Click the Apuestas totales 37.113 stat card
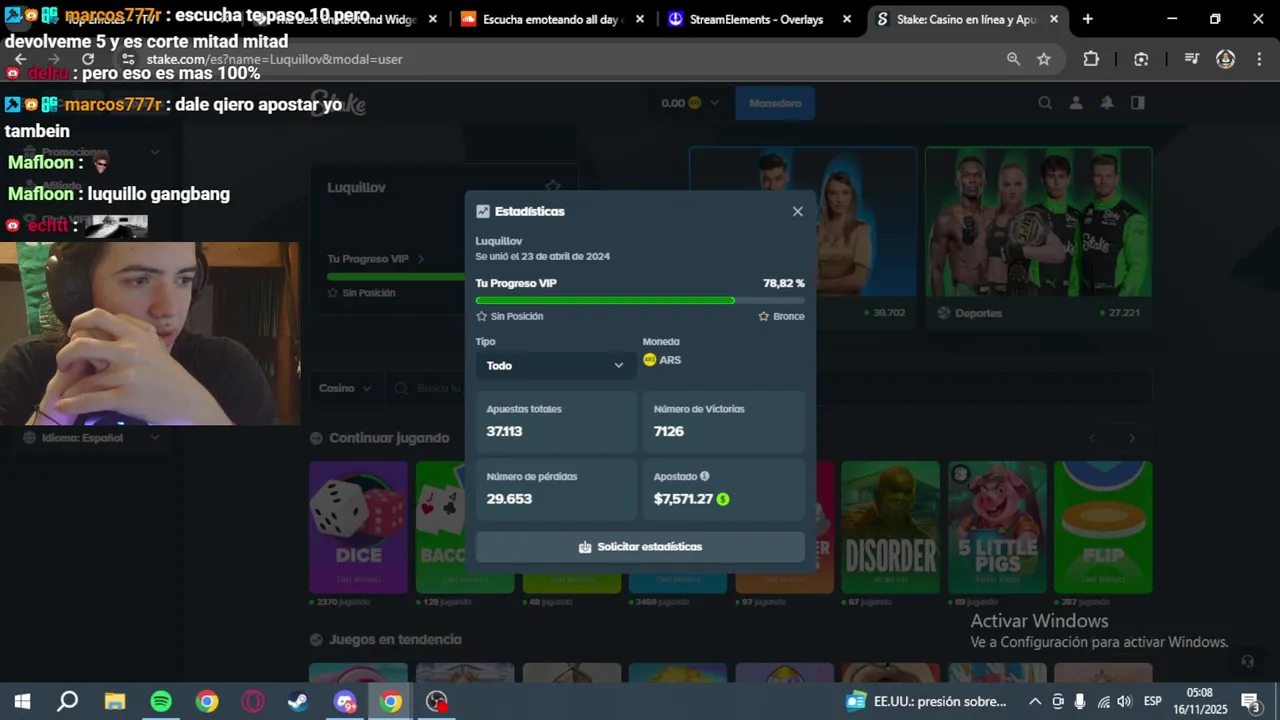 [x=556, y=422]
